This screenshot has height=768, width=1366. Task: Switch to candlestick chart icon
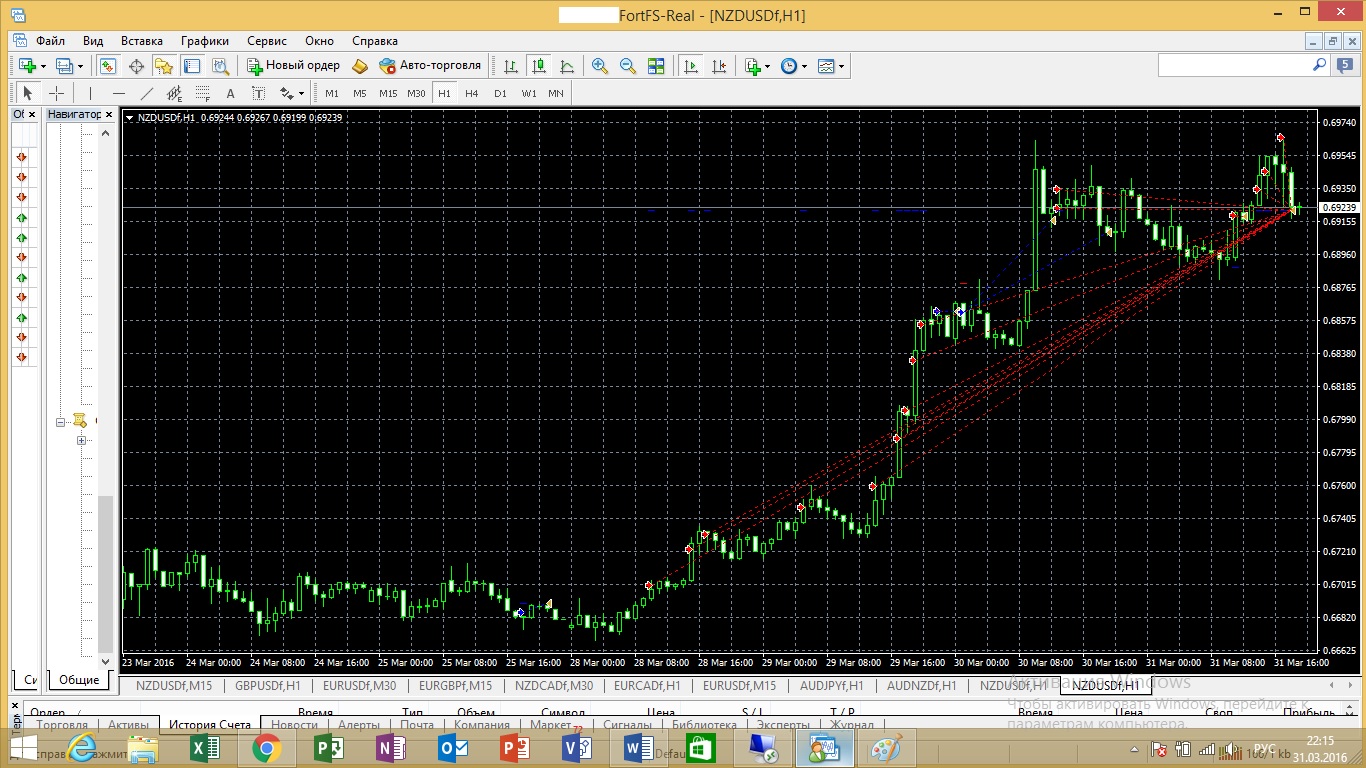click(539, 66)
